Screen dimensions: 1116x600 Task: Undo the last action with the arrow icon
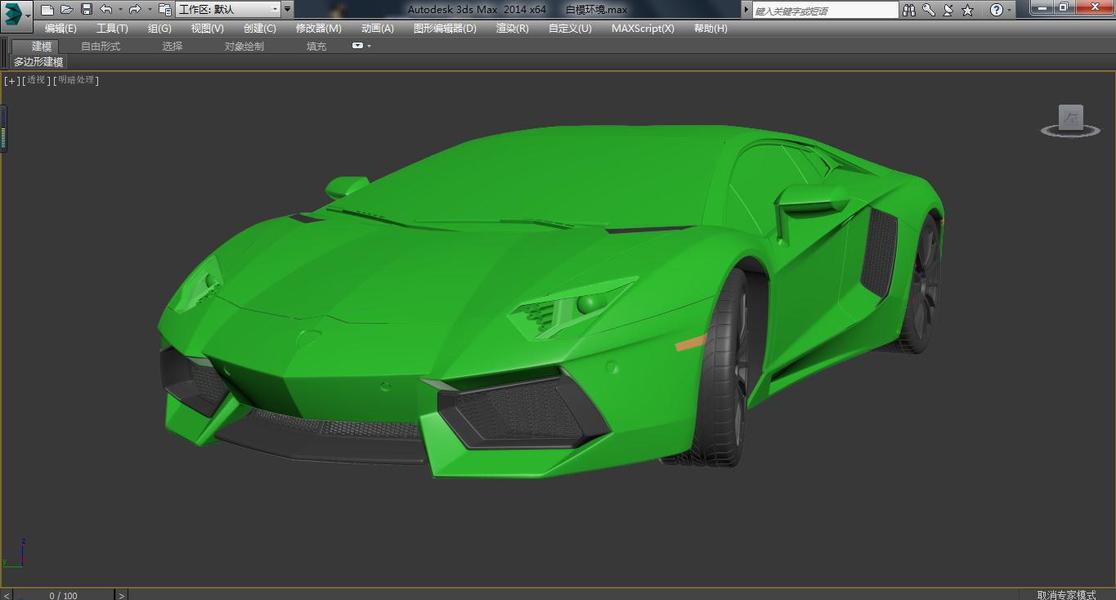tap(106, 10)
